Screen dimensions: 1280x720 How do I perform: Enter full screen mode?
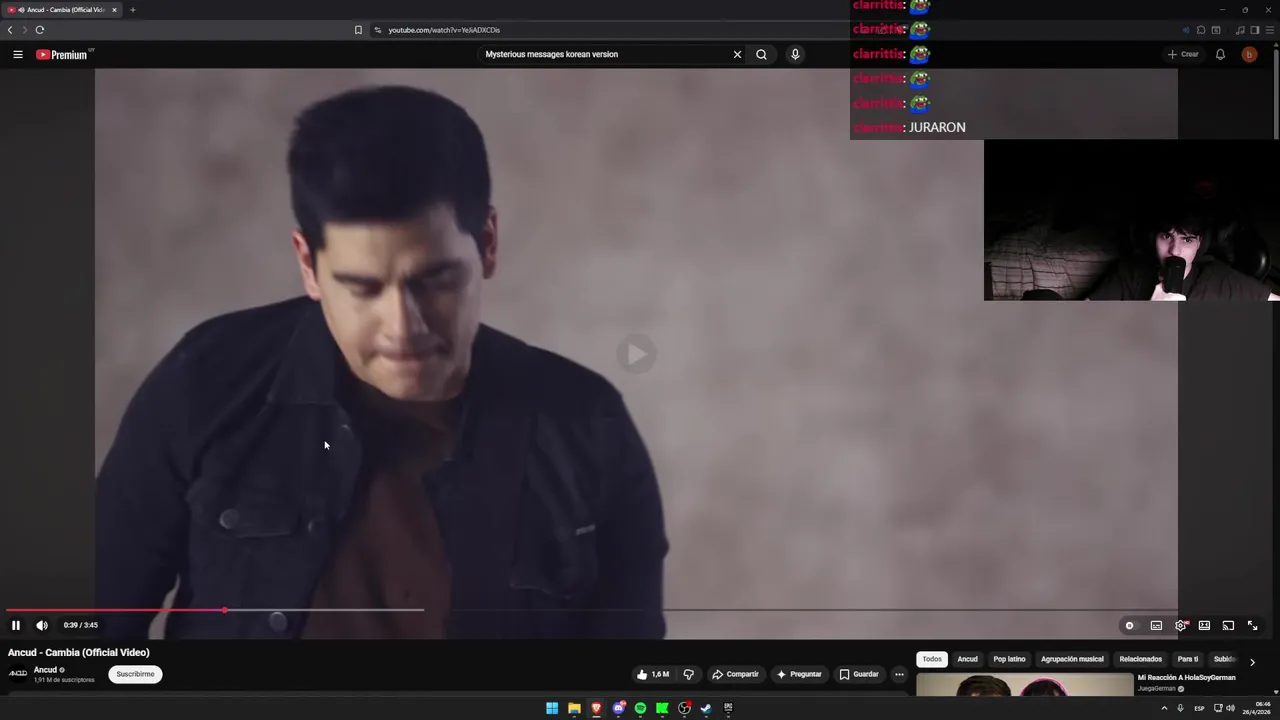(1252, 625)
